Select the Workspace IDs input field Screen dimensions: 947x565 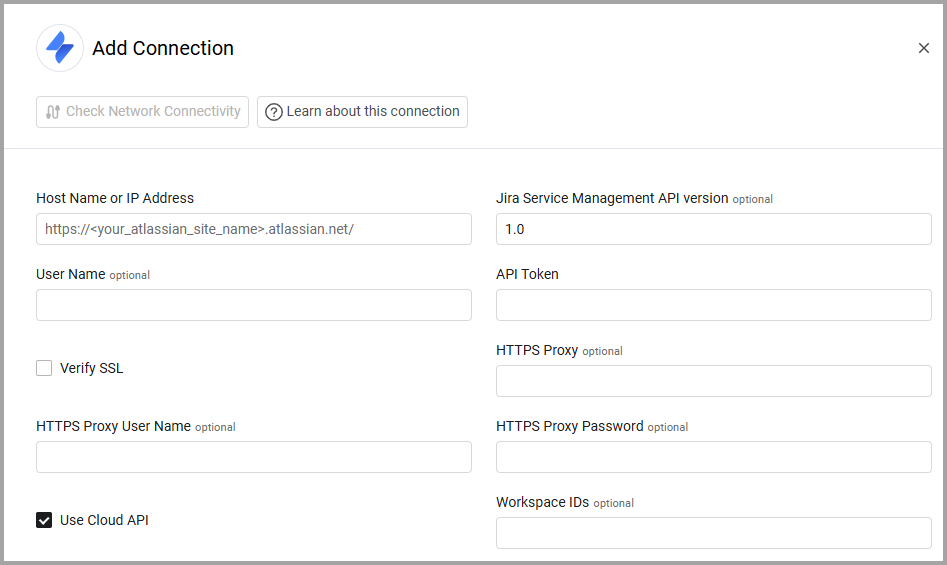[713, 533]
